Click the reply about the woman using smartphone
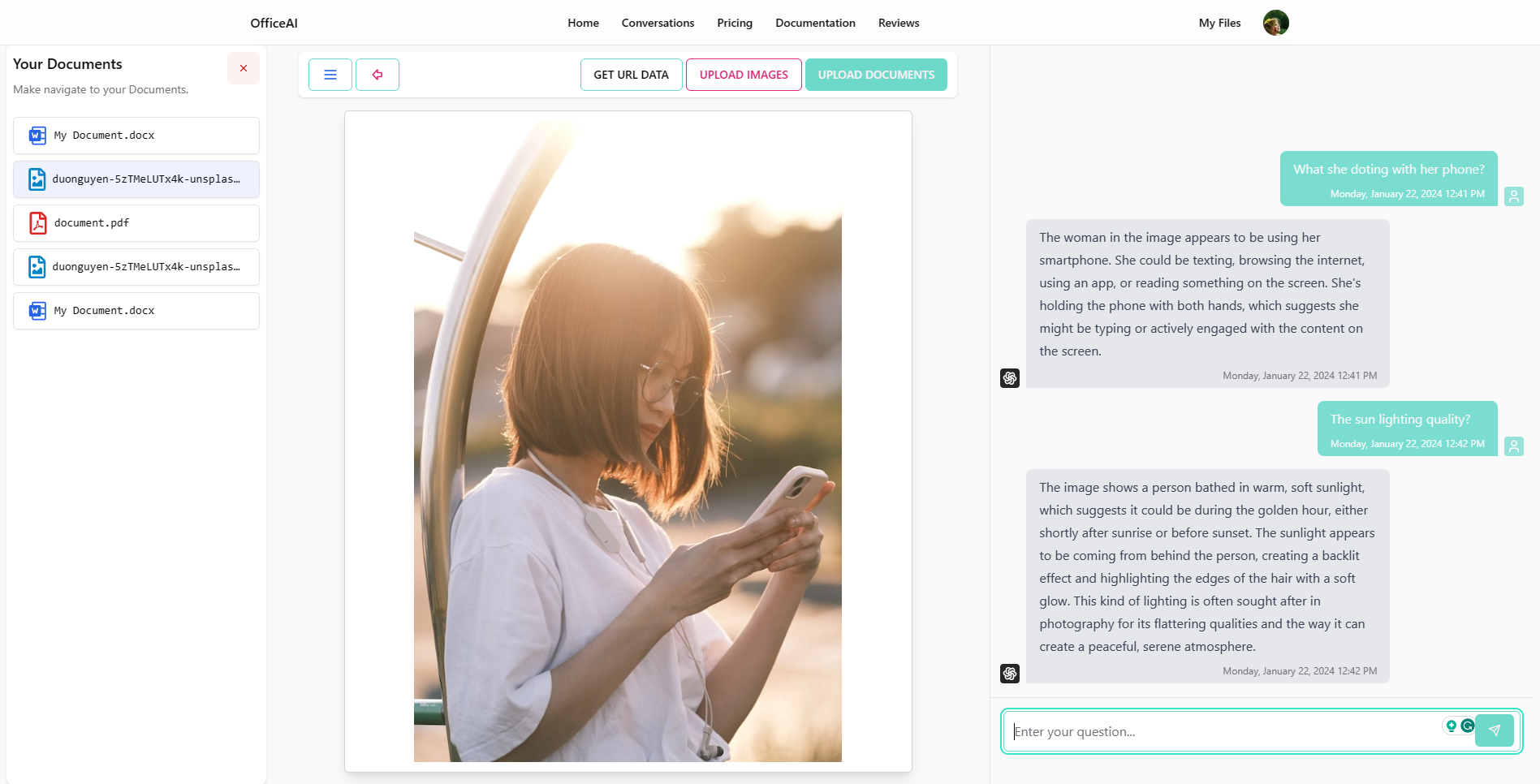Screen dimensions: 1540x784 [1208, 304]
